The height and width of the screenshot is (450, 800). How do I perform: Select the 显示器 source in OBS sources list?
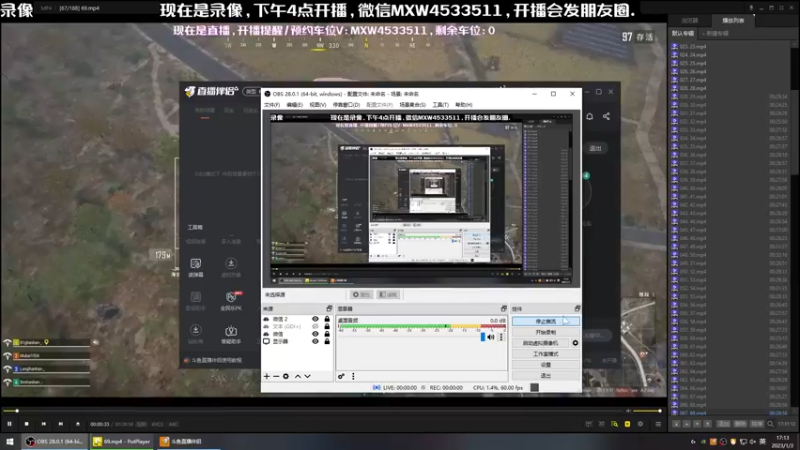coord(280,341)
